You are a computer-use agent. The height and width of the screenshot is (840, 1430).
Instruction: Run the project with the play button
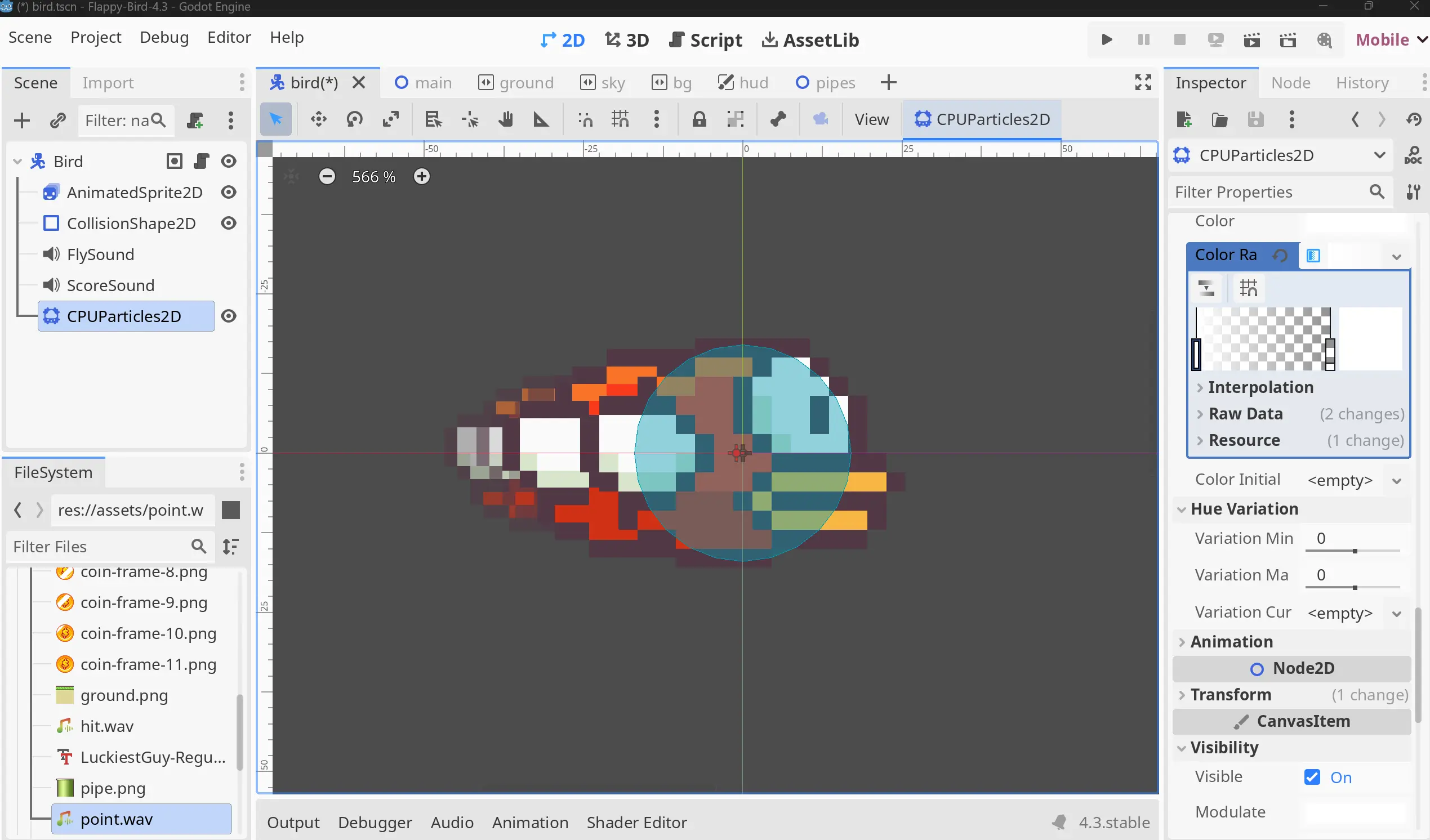click(x=1107, y=40)
